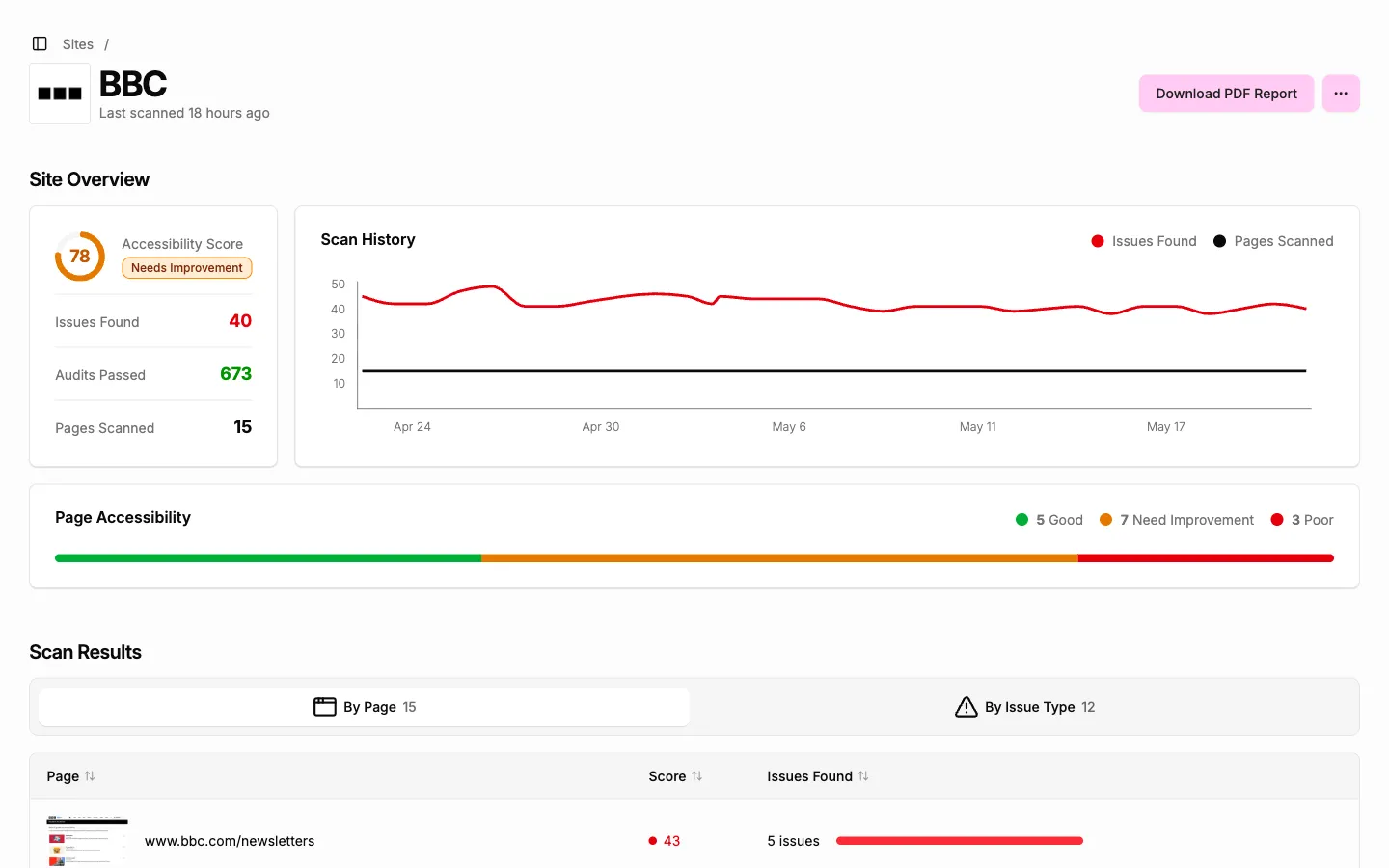The width and height of the screenshot is (1389, 868).
Task: Click the black Pages Scanned chart line
Action: [833, 370]
